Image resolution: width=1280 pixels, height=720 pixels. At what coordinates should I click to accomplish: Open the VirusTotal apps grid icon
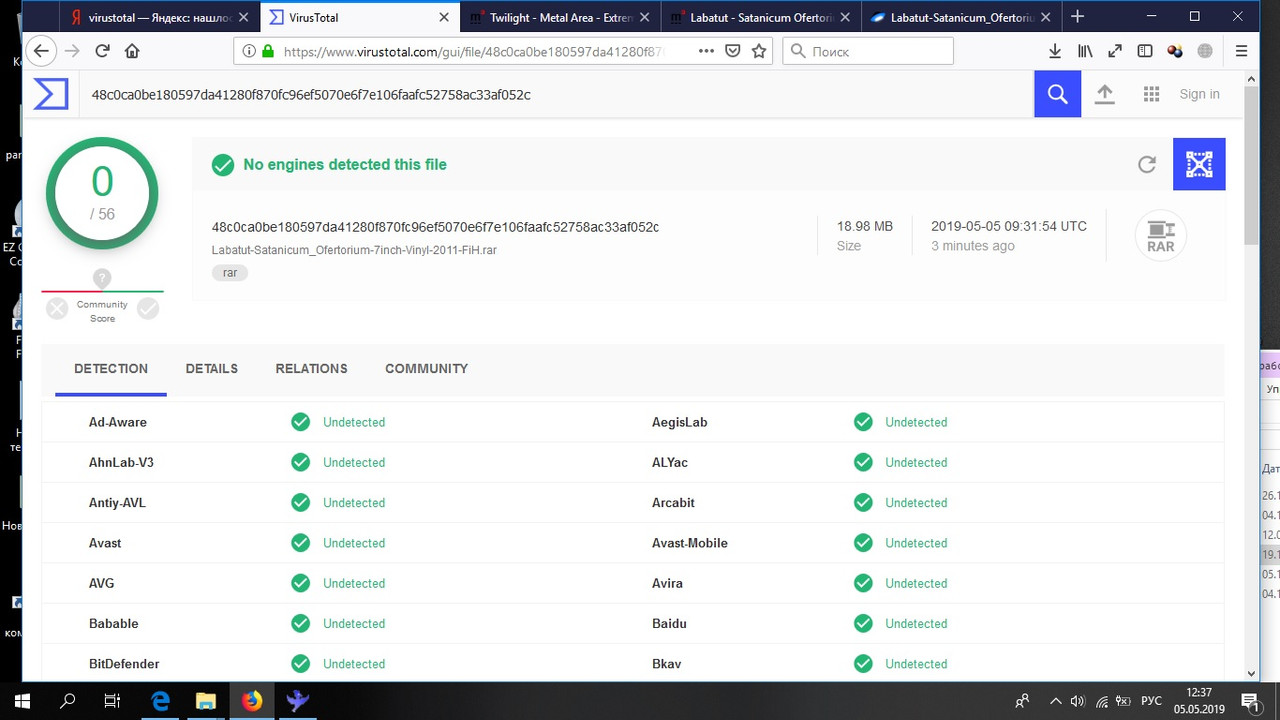(x=1151, y=94)
